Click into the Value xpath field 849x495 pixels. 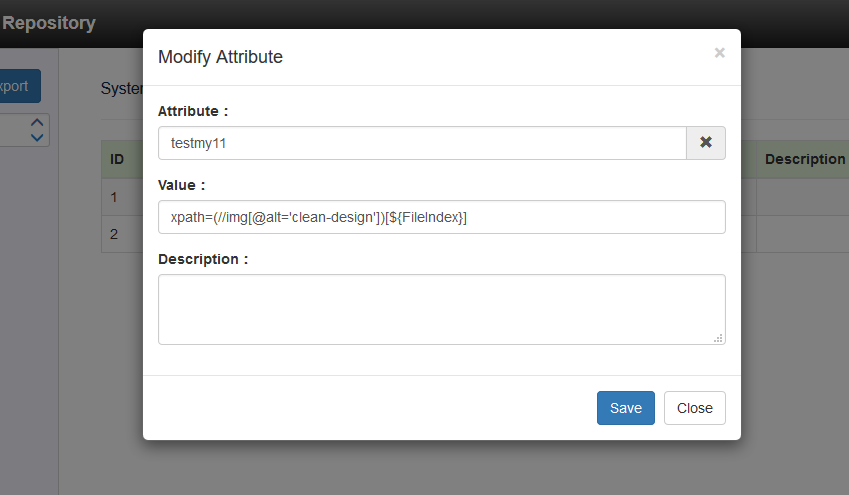coord(442,217)
